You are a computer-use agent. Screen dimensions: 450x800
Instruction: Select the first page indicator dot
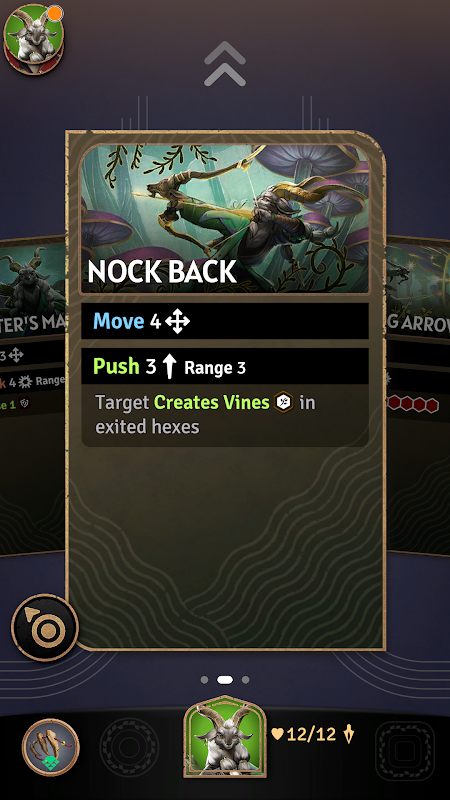click(x=205, y=680)
